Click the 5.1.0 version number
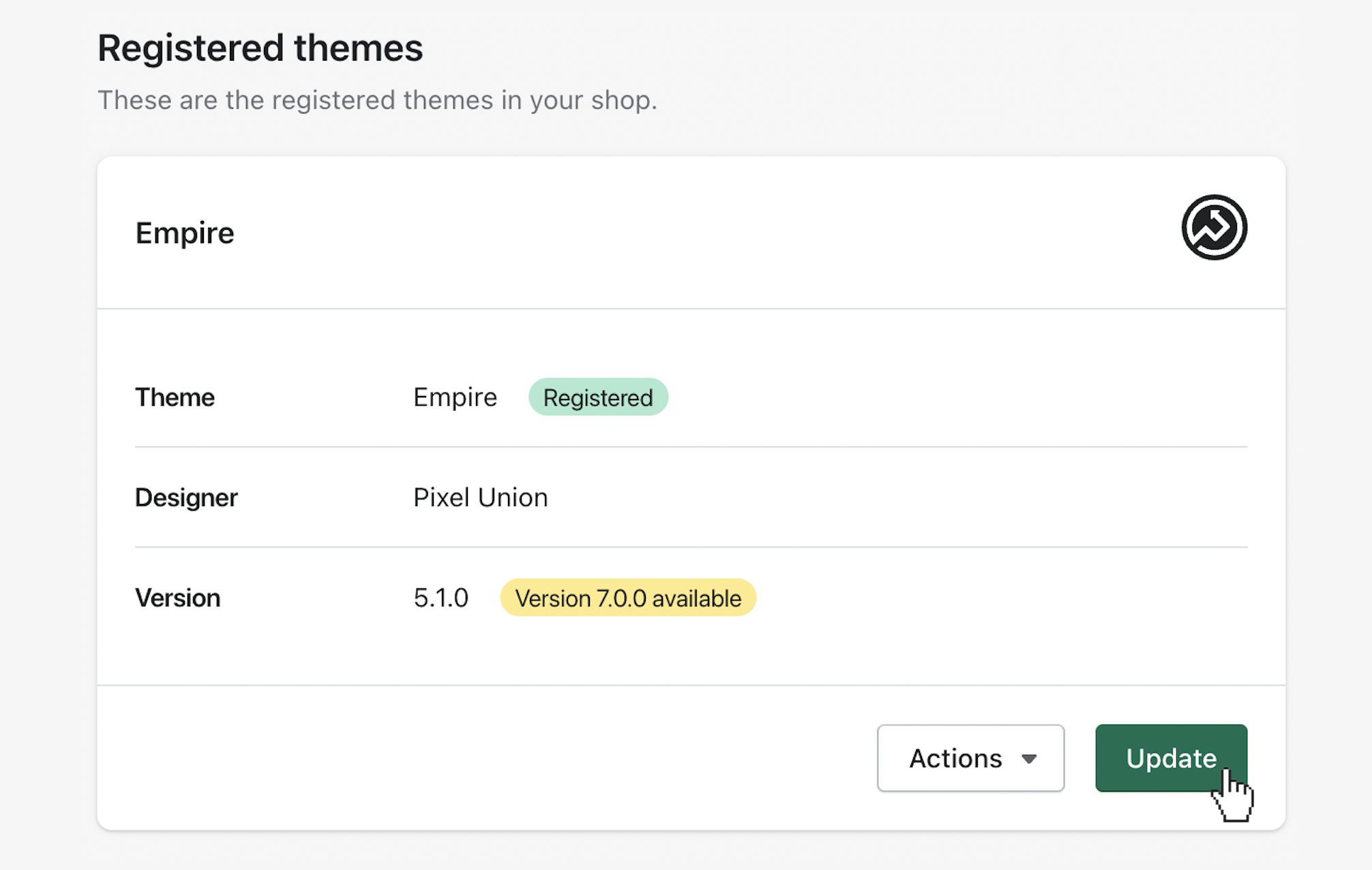The width and height of the screenshot is (1372, 870). point(441,598)
